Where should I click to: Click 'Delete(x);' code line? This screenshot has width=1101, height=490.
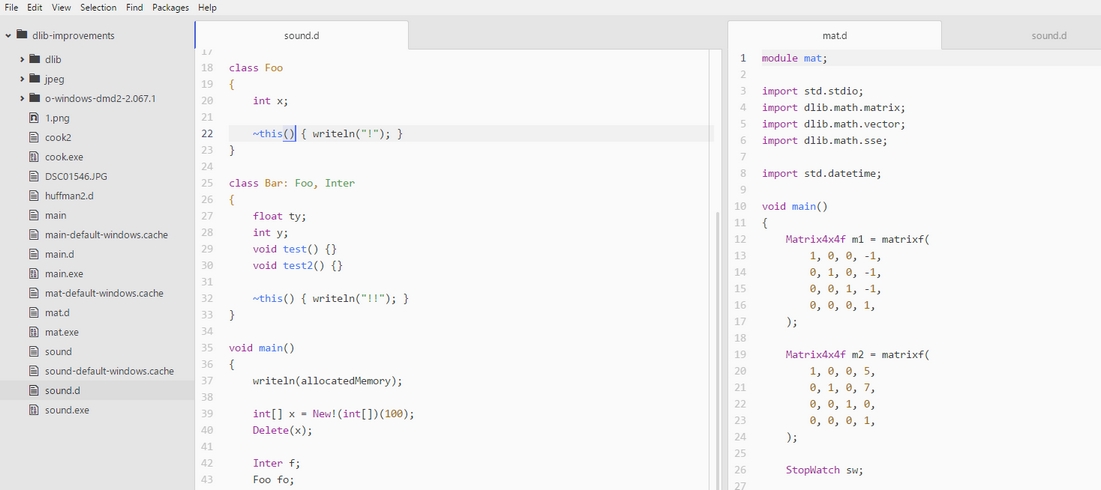[282, 430]
